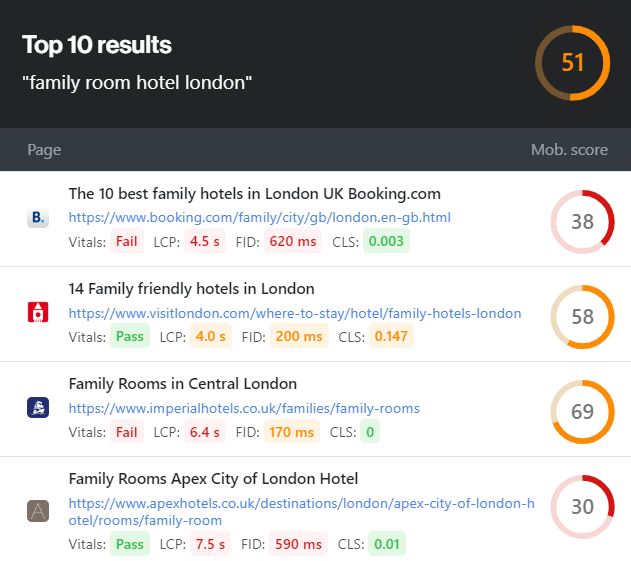Click the FID 620 ms badge
Screen dimensions: 631x561
click(293, 241)
